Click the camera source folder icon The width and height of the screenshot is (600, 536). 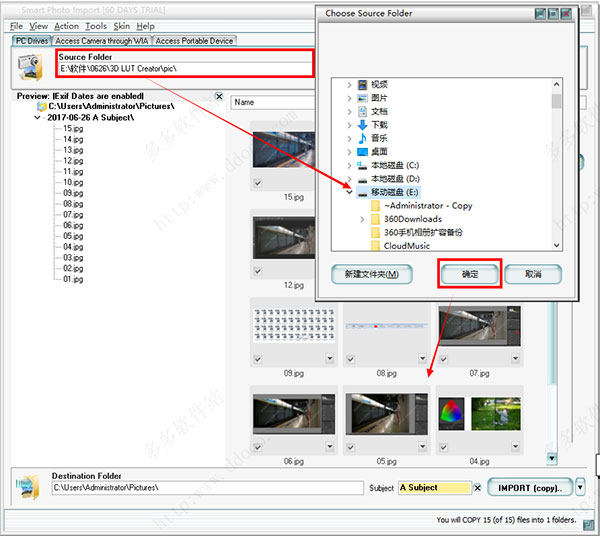click(29, 67)
